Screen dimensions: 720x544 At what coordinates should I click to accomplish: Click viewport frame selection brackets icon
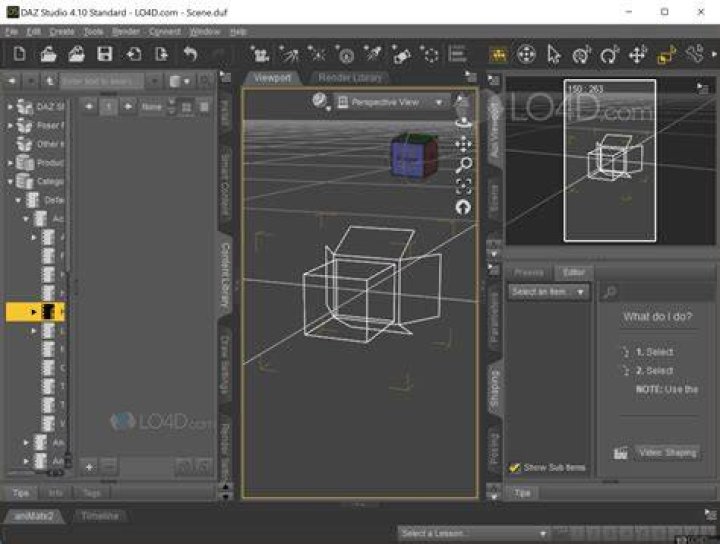[464, 186]
